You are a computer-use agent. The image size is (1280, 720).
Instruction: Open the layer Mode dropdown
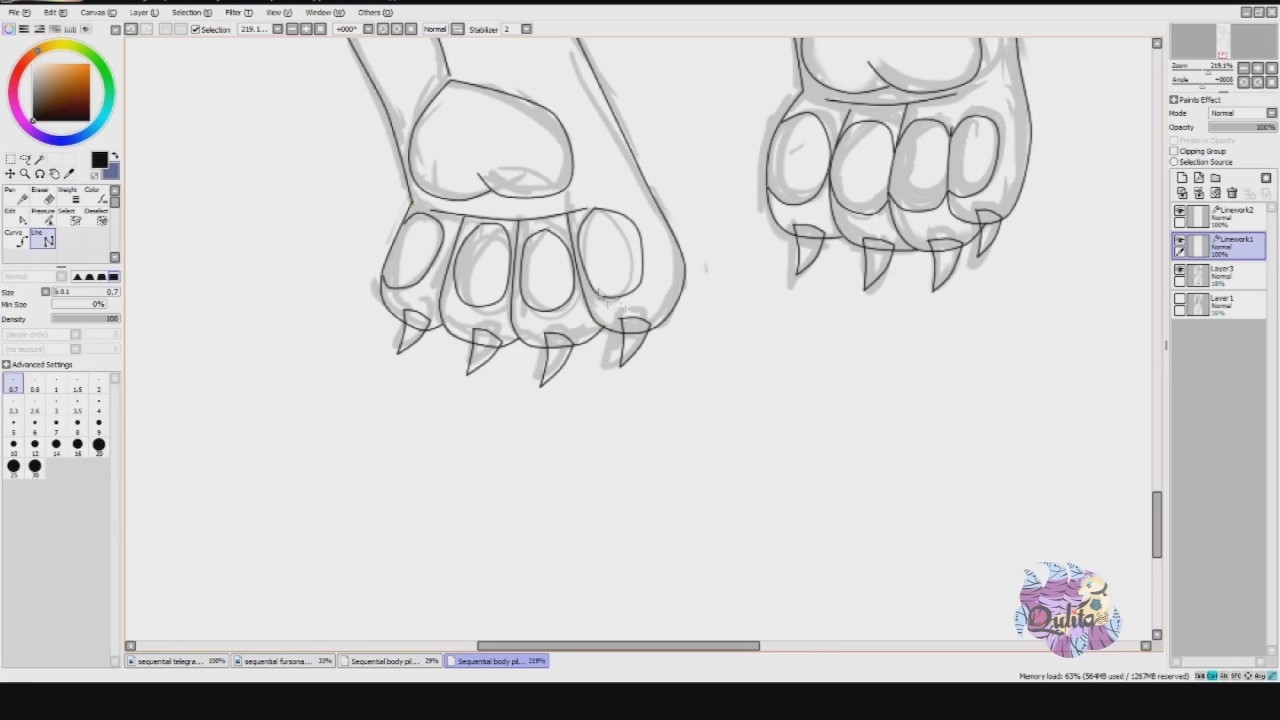point(1242,113)
